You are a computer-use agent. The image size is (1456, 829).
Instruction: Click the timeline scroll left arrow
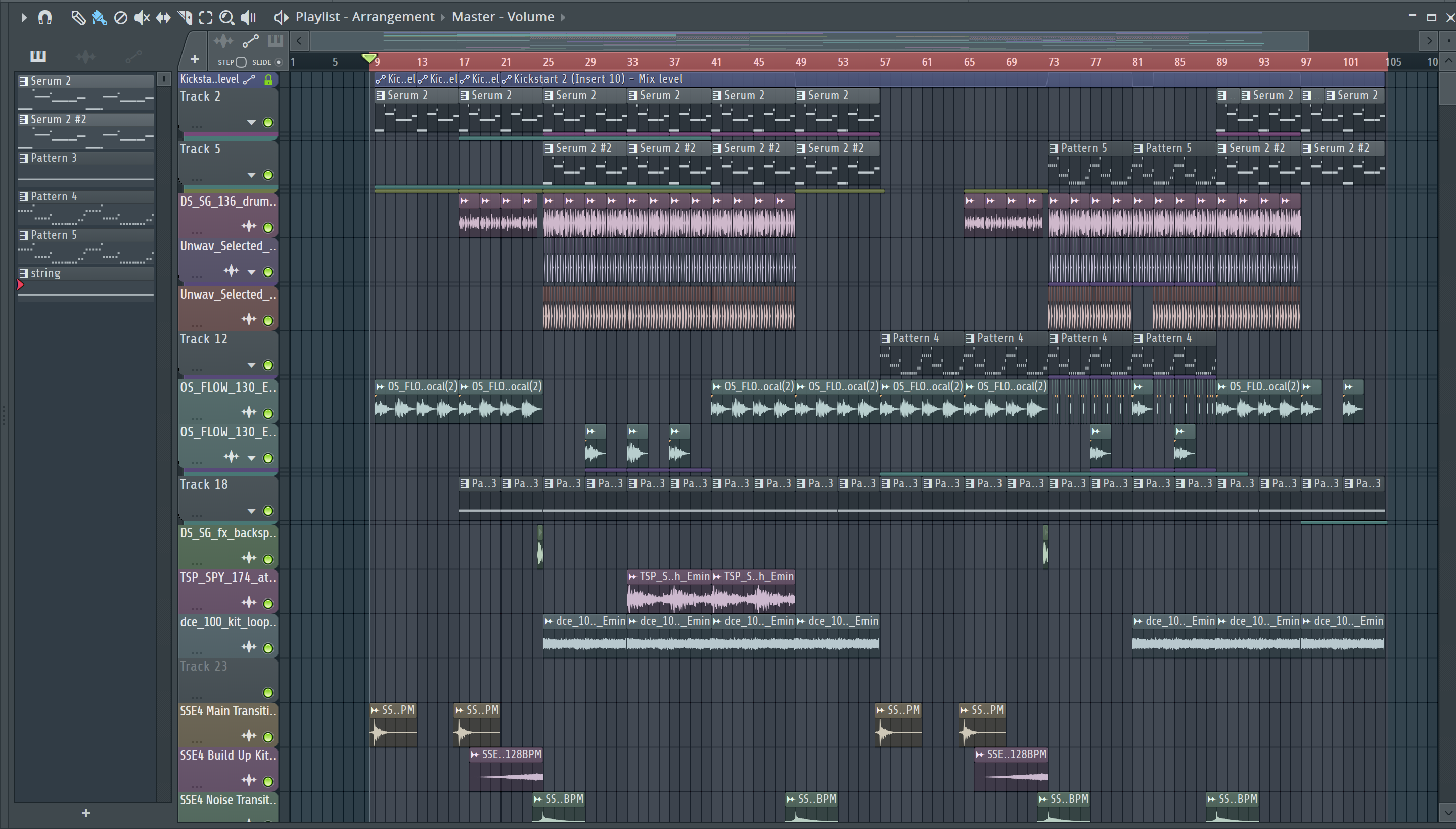pos(299,41)
